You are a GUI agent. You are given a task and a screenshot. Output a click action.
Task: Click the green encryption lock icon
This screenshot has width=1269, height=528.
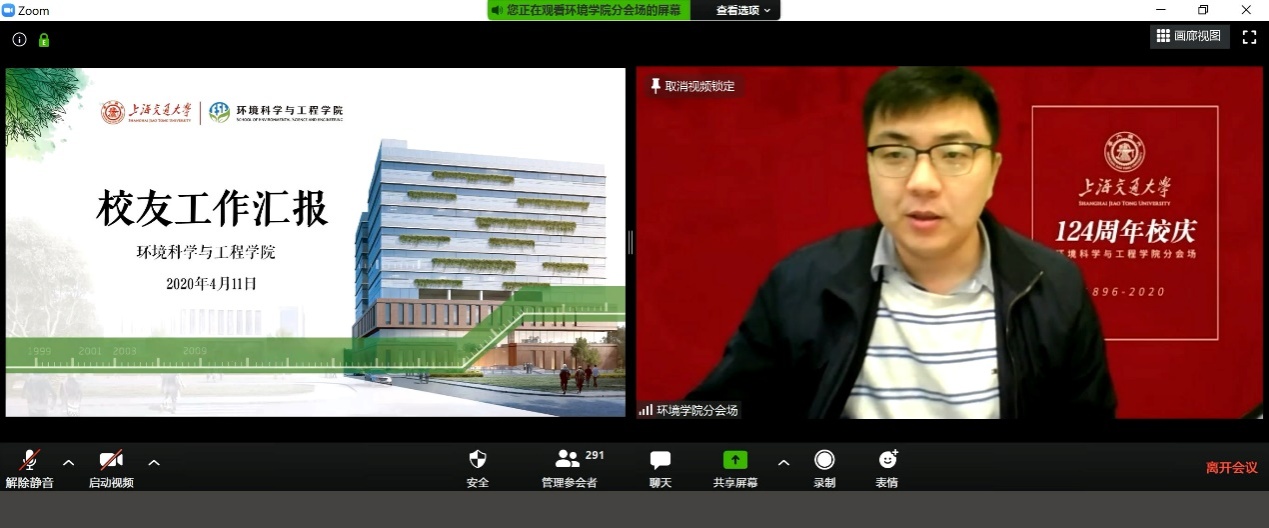click(44, 40)
